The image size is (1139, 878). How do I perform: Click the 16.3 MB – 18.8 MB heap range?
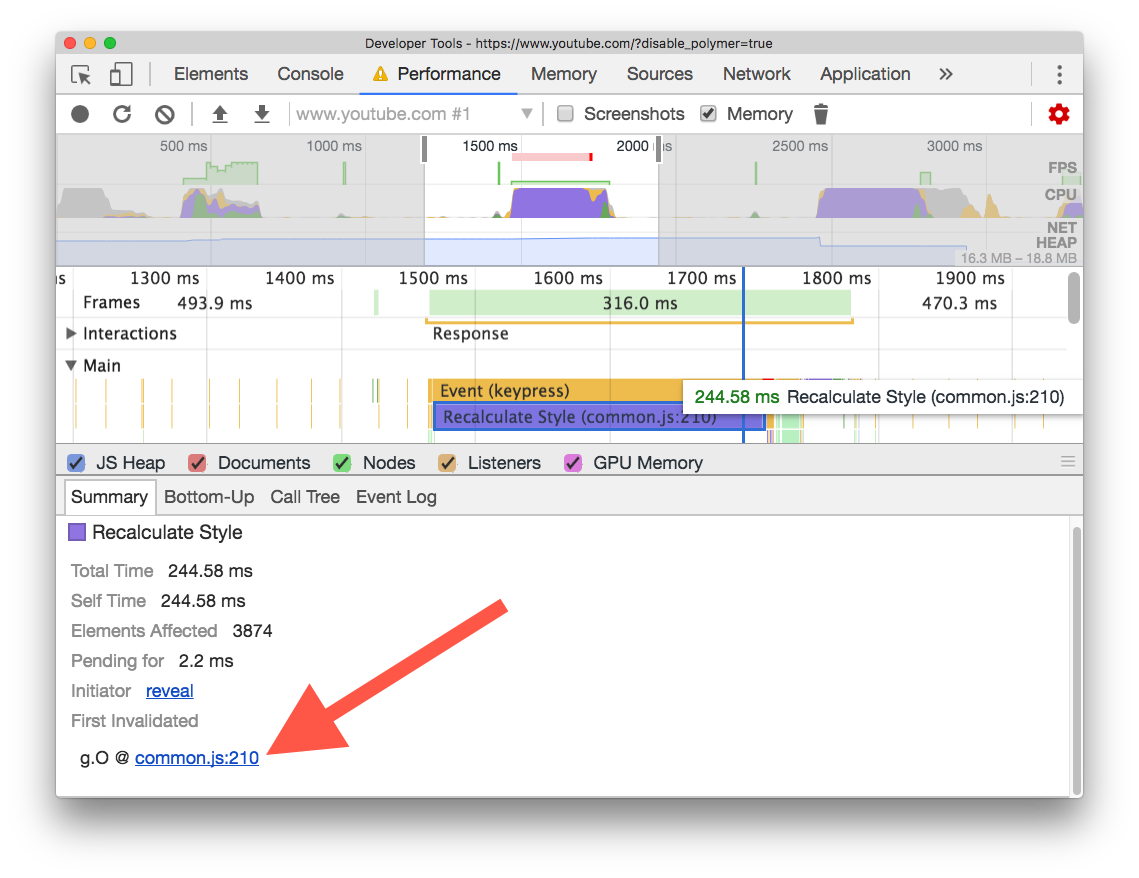point(1018,258)
